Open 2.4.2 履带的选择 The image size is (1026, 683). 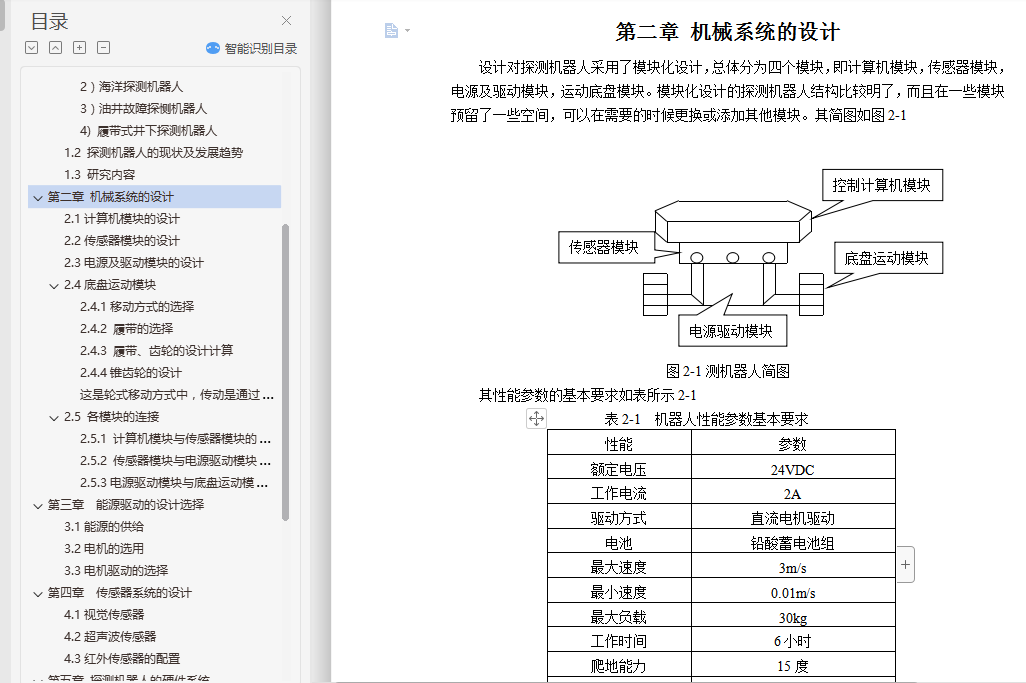(x=126, y=328)
